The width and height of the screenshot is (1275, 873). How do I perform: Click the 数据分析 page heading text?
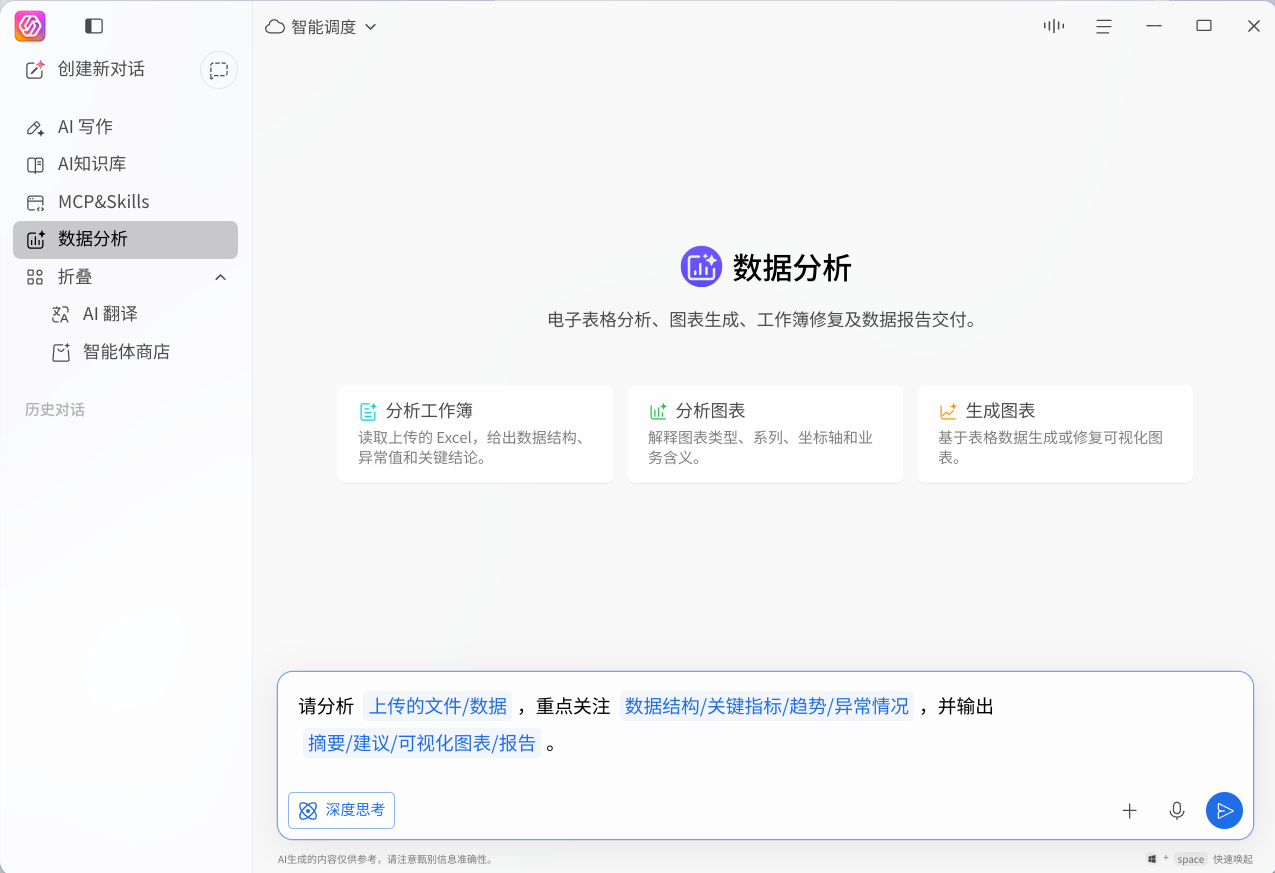point(792,267)
